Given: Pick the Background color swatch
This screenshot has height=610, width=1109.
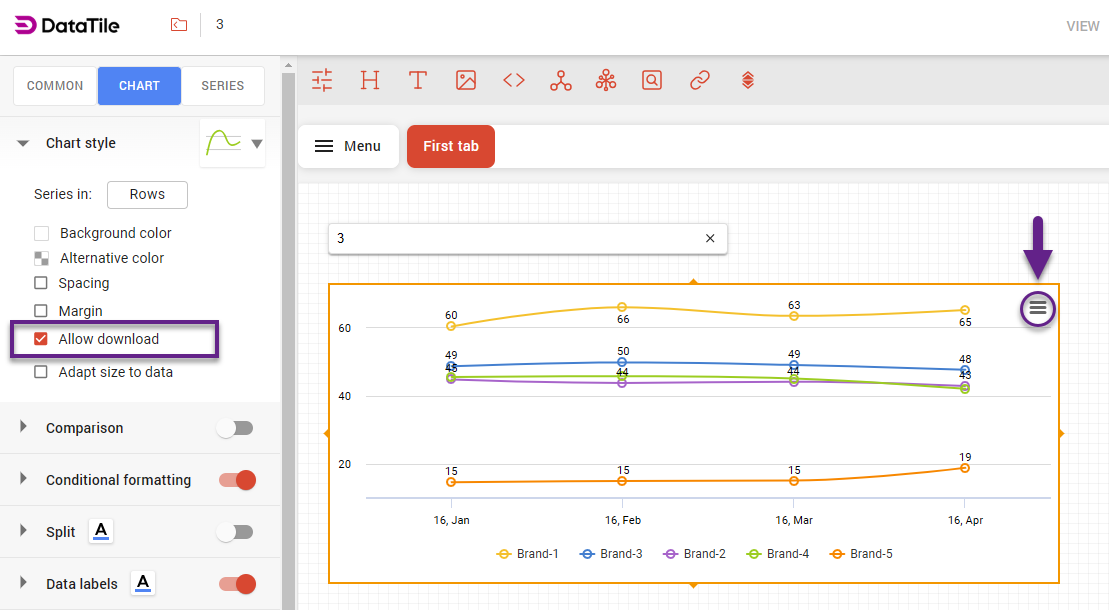Looking at the screenshot, I should coord(42,233).
